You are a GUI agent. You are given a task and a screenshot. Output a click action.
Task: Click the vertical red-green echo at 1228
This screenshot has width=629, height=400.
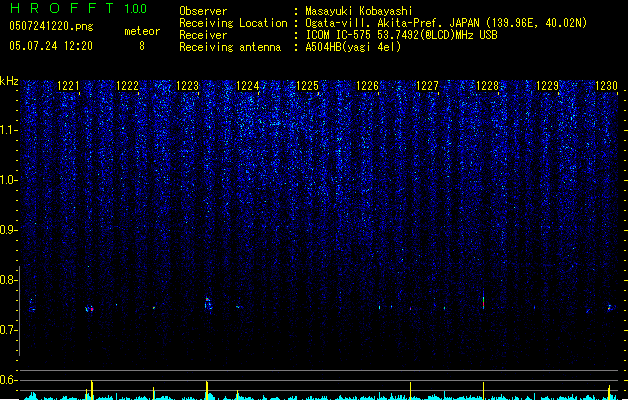click(x=484, y=302)
